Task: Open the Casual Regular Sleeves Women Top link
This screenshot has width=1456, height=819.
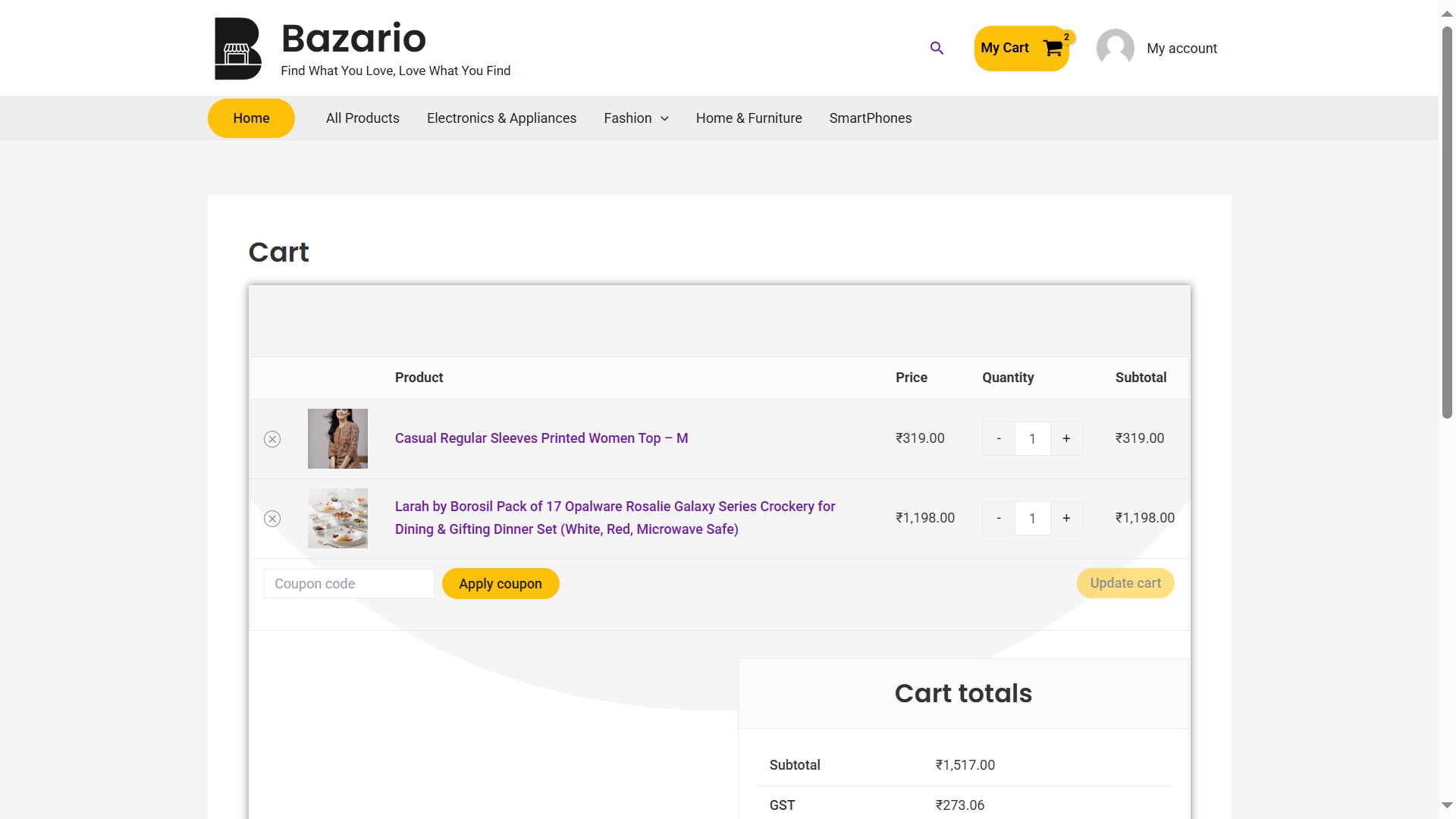Action: point(541,438)
